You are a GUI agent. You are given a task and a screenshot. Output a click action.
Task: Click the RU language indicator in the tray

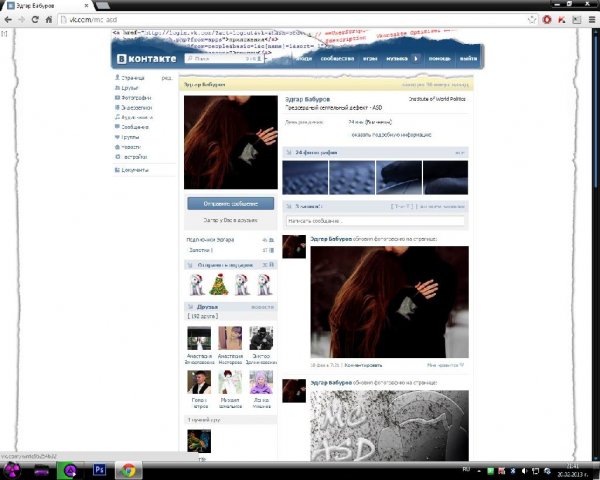pos(466,469)
